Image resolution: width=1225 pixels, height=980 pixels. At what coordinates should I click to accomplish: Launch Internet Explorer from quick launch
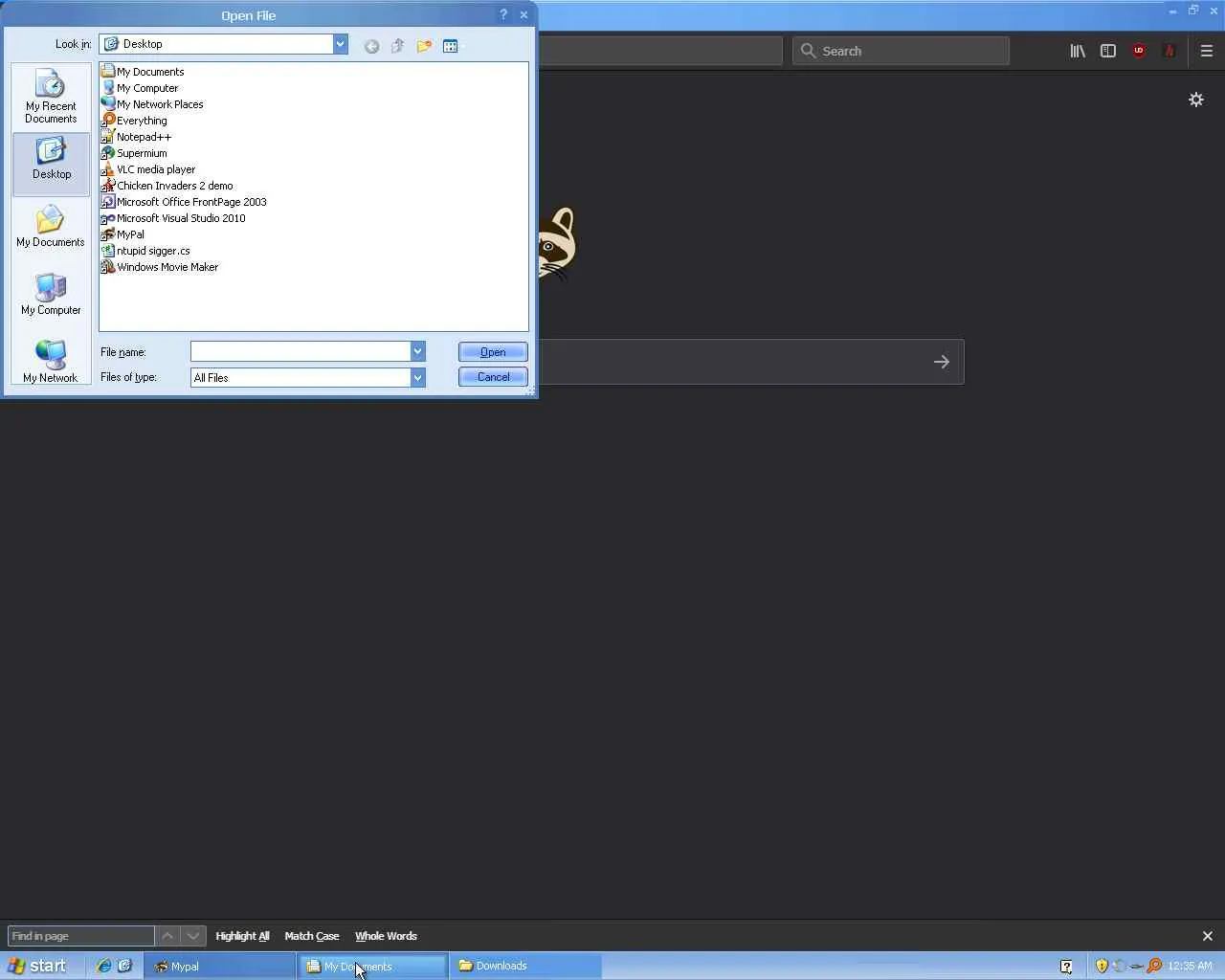pos(103,966)
